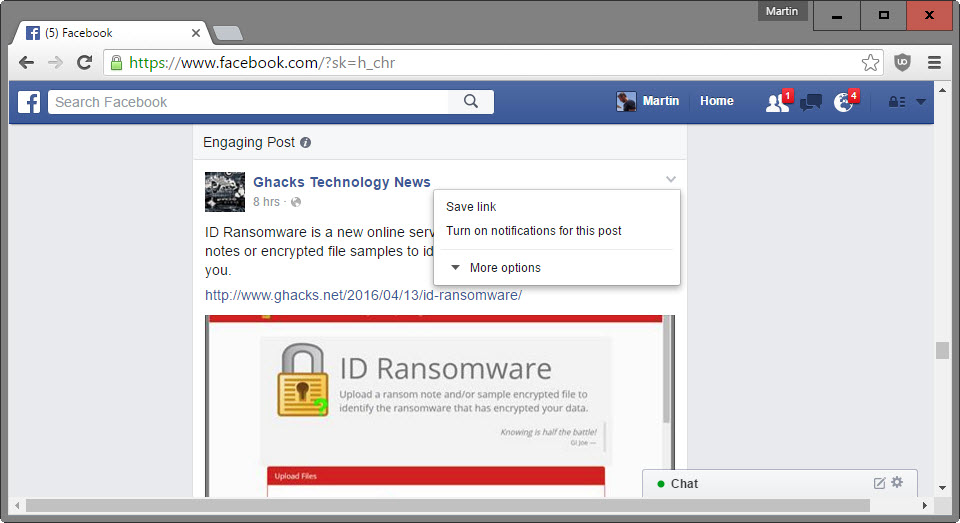Open the ID Ransomware preview image
This screenshot has height=523, width=960.
[440, 405]
